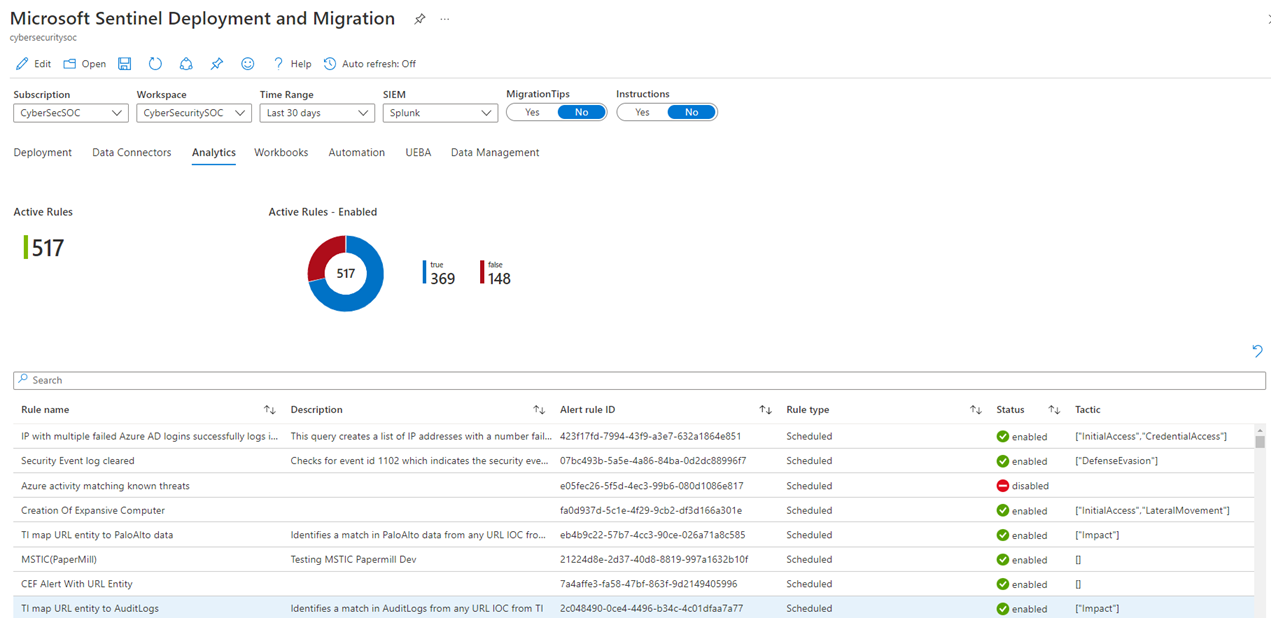Set Instructions to No
The width and height of the screenshot is (1271, 618).
tap(691, 112)
